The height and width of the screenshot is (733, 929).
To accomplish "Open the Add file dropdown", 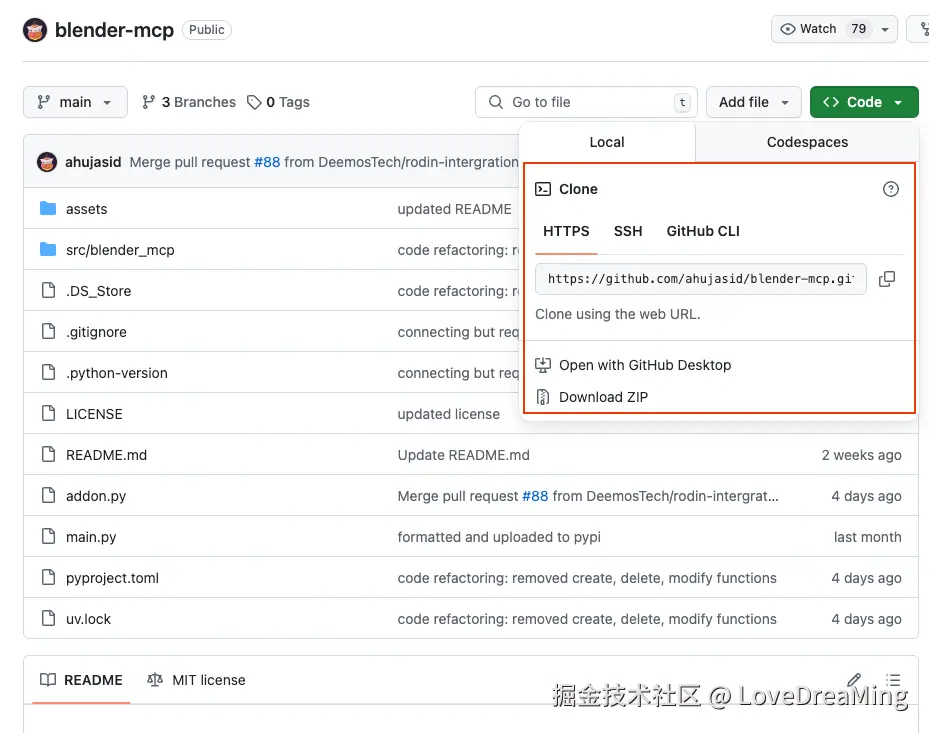I will tap(754, 102).
